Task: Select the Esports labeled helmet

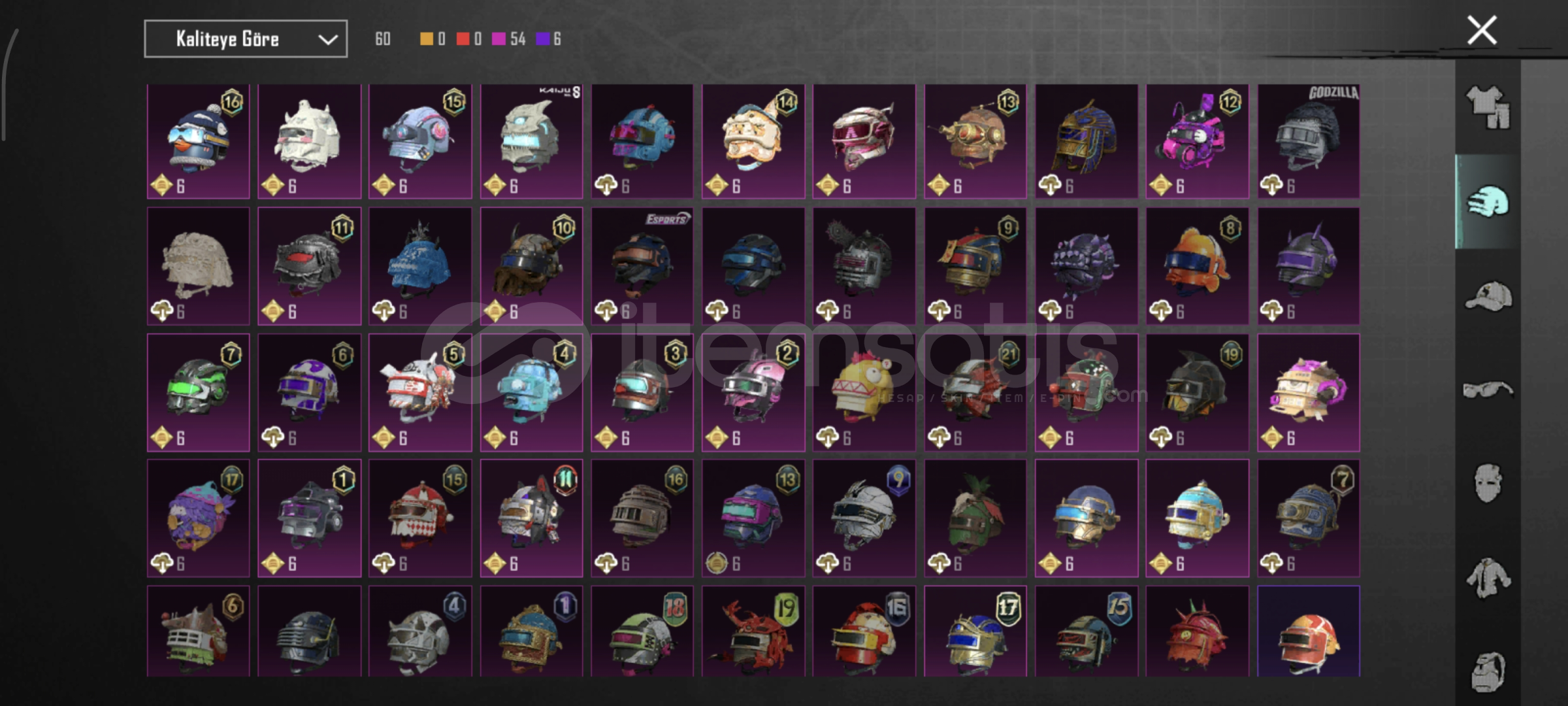Action: [642, 266]
